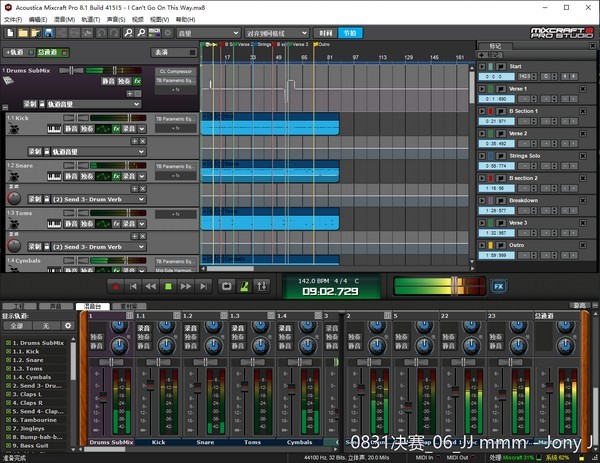Click the blue FX button beside master meter

pos(498,286)
